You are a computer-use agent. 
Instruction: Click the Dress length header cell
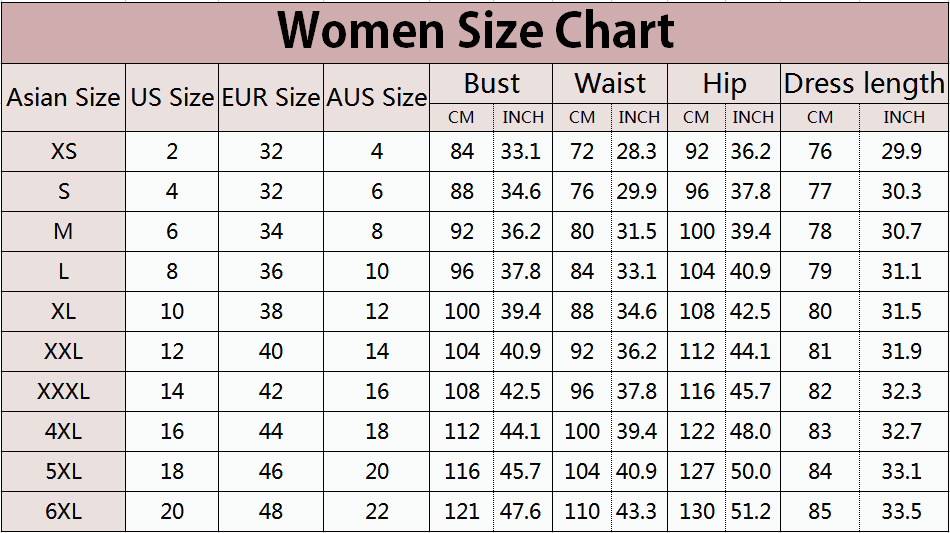click(863, 84)
